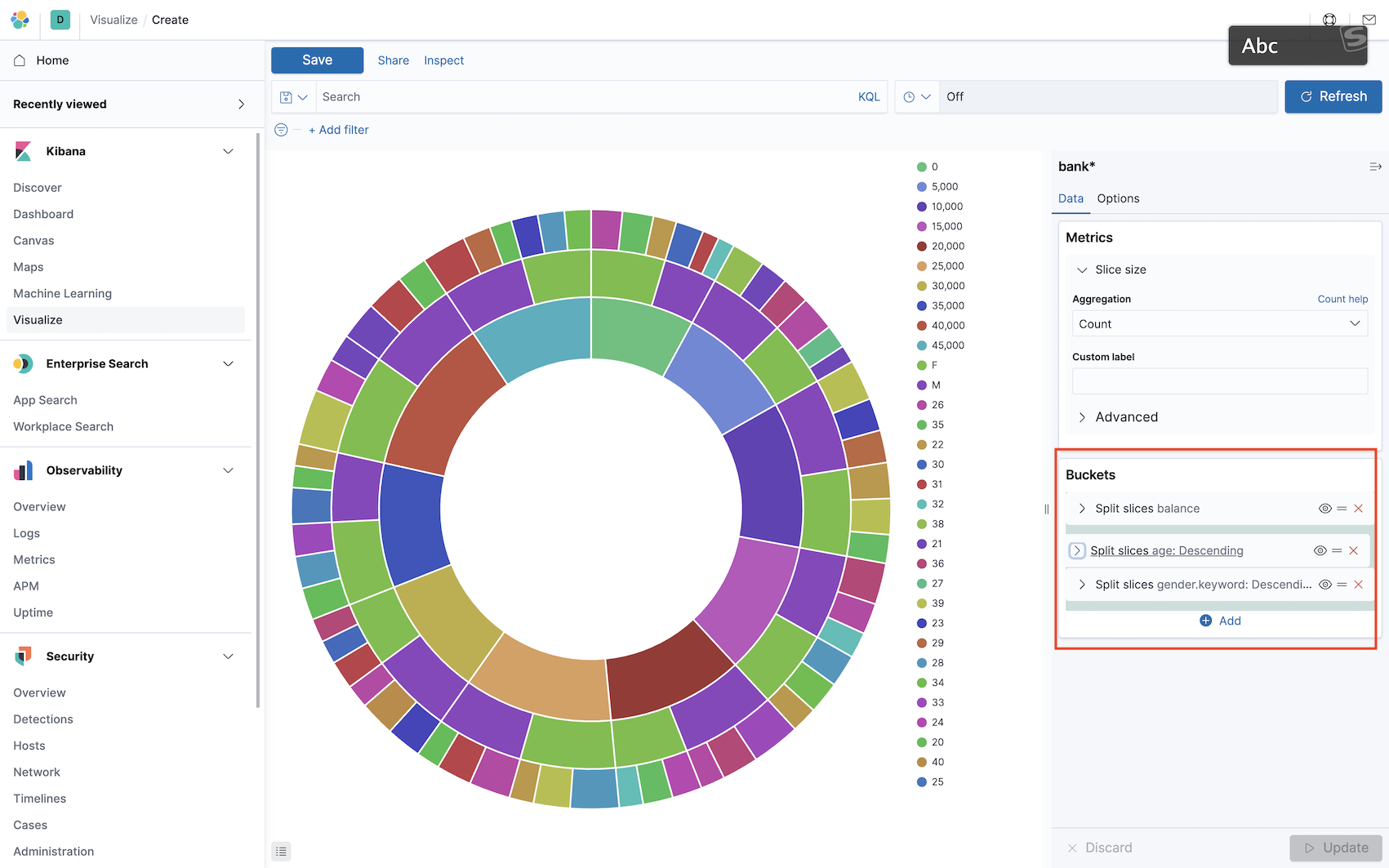Collapse the Slice size metric
The height and width of the screenshot is (868, 1389).
[1082, 269]
